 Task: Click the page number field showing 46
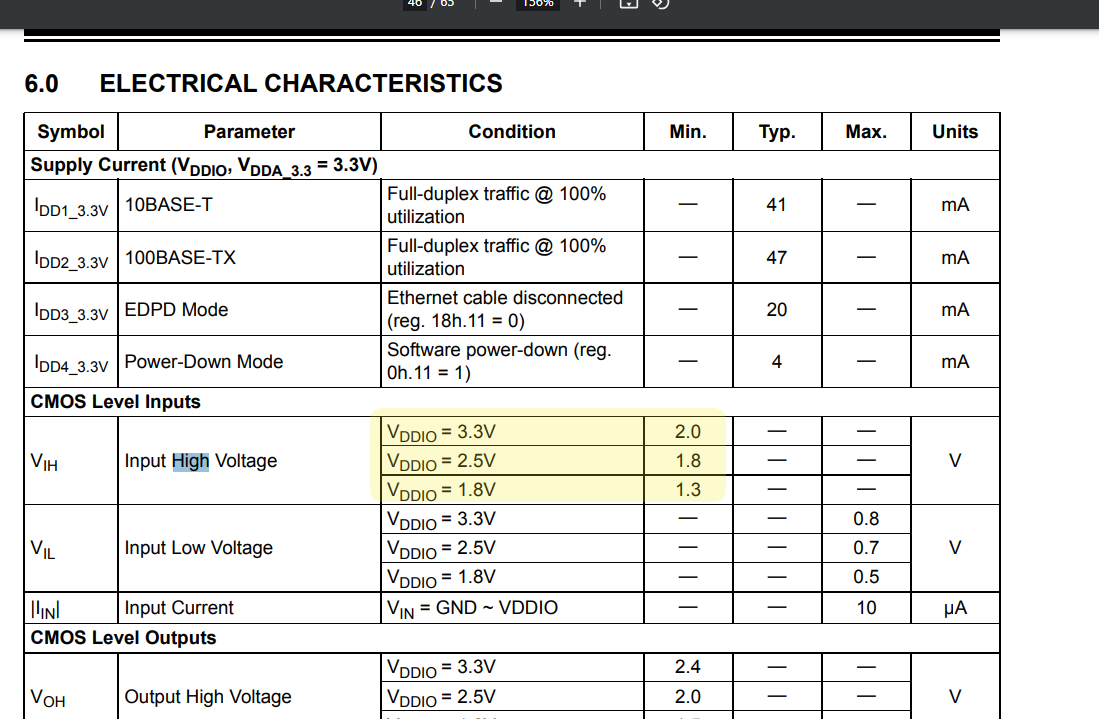point(413,4)
